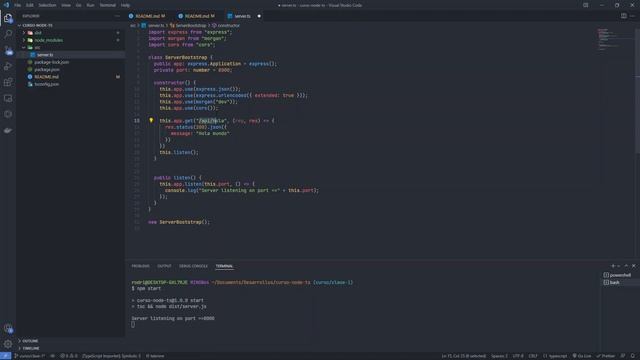The image size is (640, 360).
Task: Click the UTF-8 encoding indicator
Action: coord(518,356)
